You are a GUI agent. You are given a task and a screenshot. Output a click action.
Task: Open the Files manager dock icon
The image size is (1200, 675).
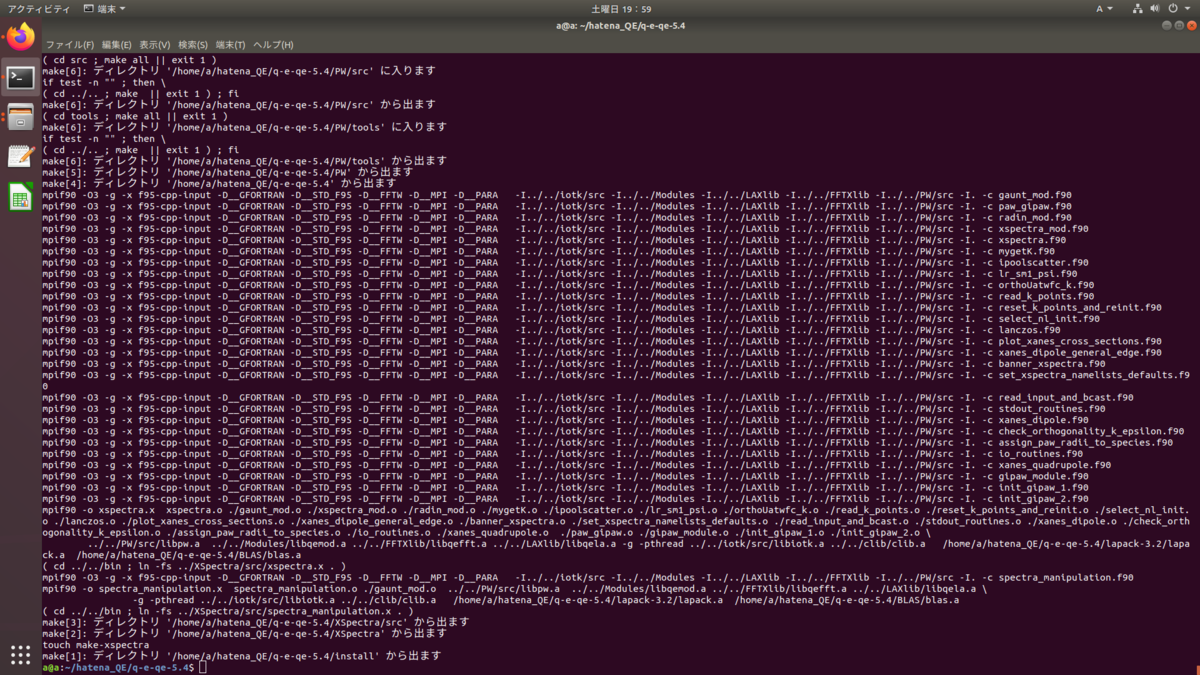[x=20, y=117]
